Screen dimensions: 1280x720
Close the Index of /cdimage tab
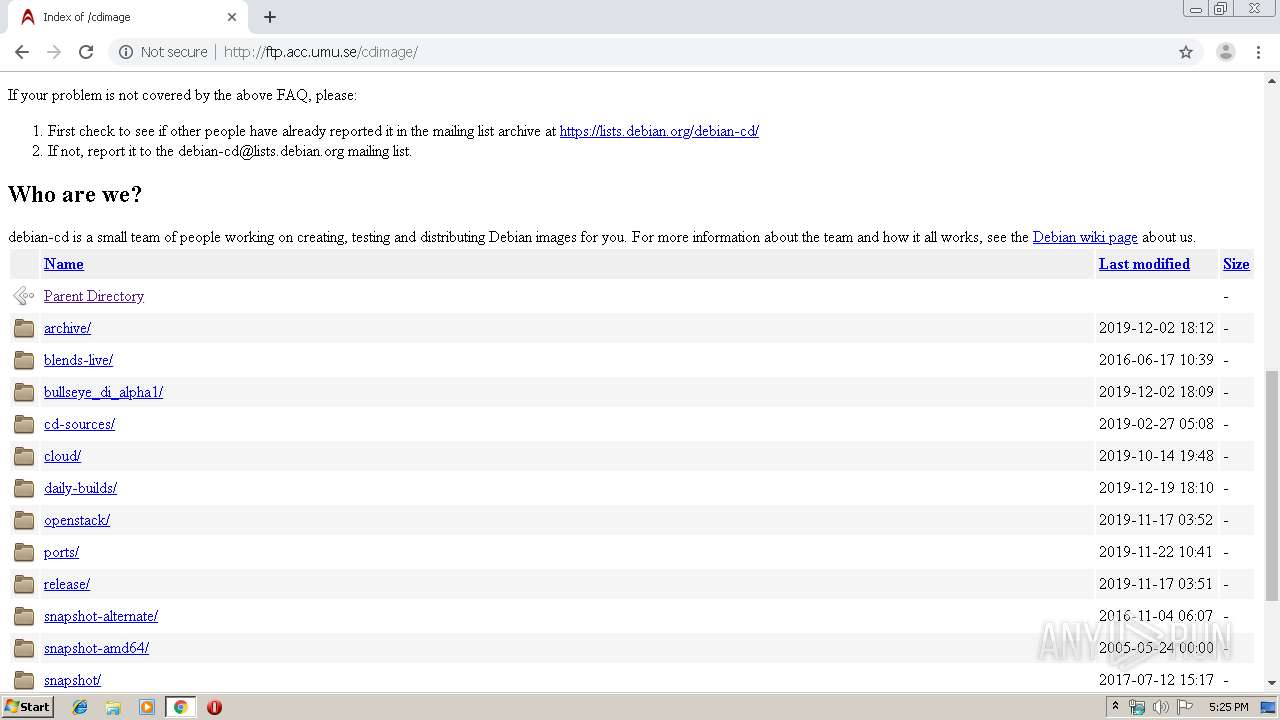click(x=232, y=17)
